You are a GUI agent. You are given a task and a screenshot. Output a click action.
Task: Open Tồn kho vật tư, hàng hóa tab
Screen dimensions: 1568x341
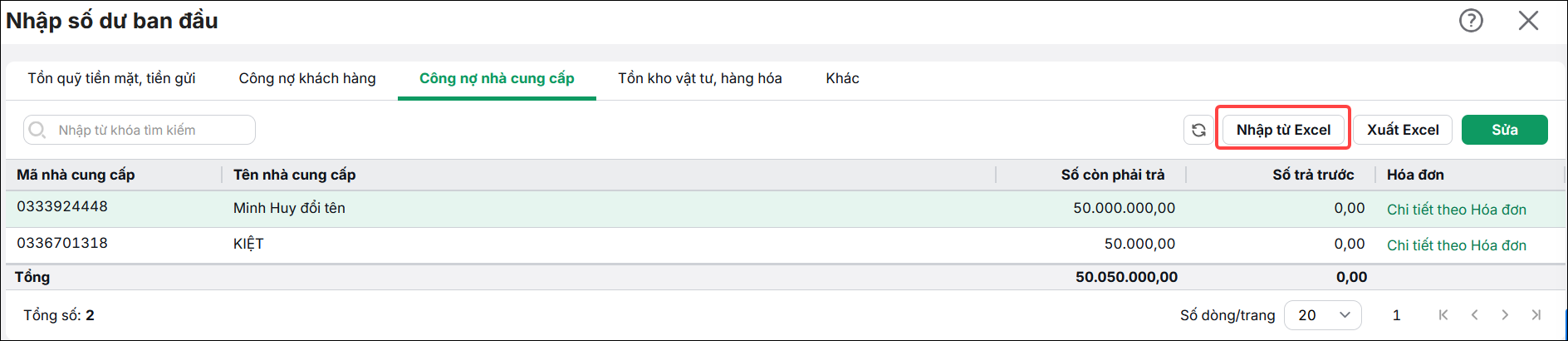point(700,78)
